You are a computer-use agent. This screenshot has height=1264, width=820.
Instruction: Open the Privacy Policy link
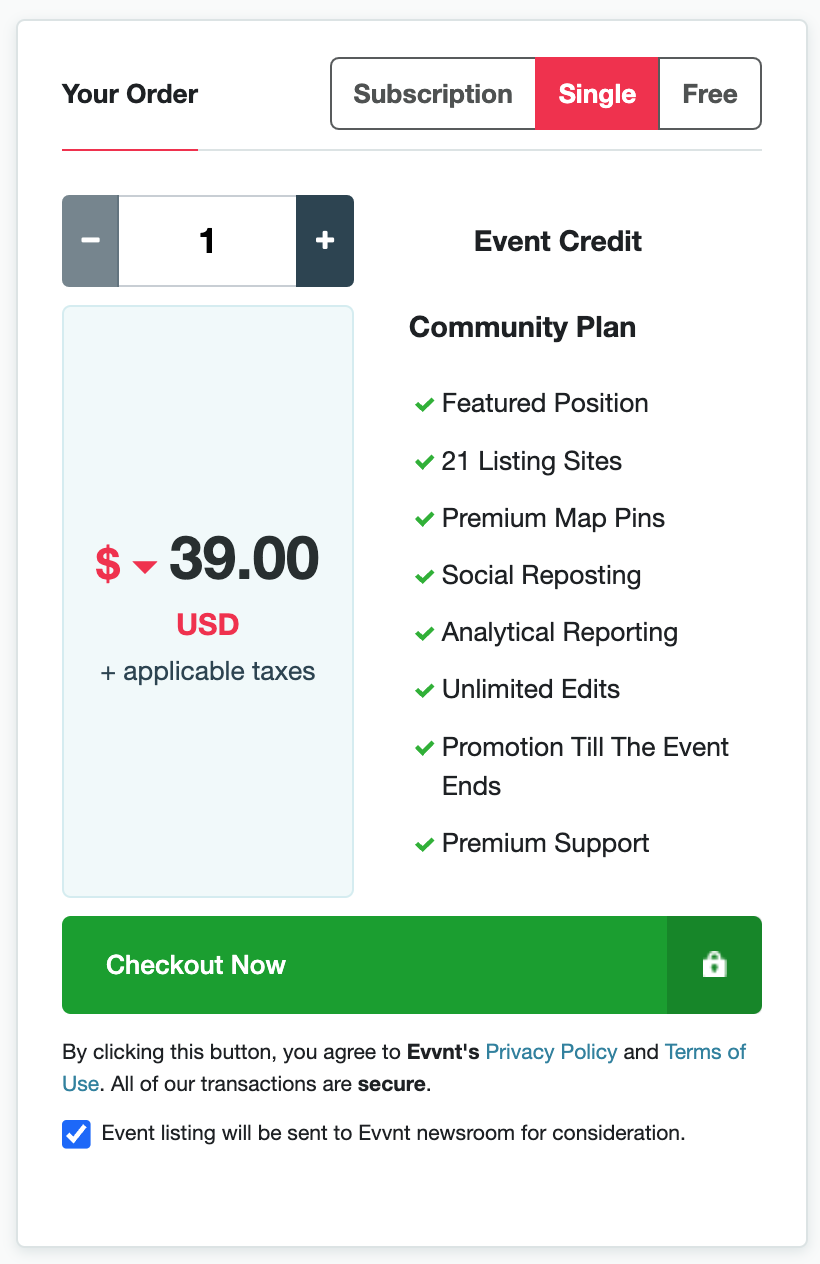point(552,1052)
